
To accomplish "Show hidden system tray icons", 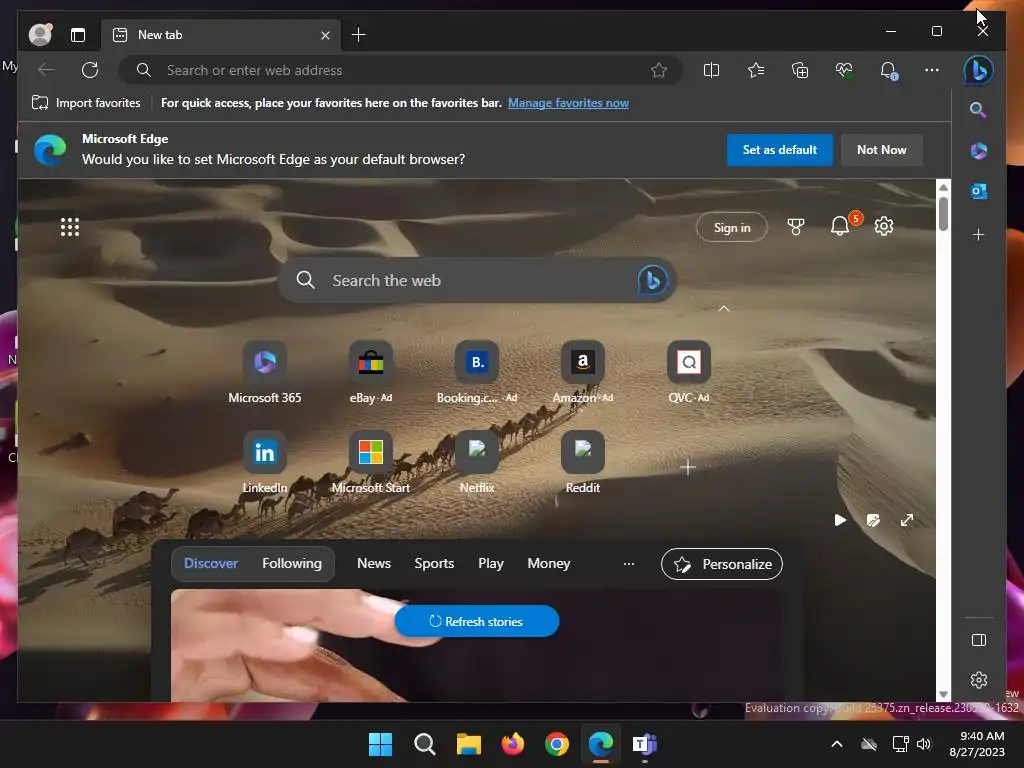I will tap(837, 744).
